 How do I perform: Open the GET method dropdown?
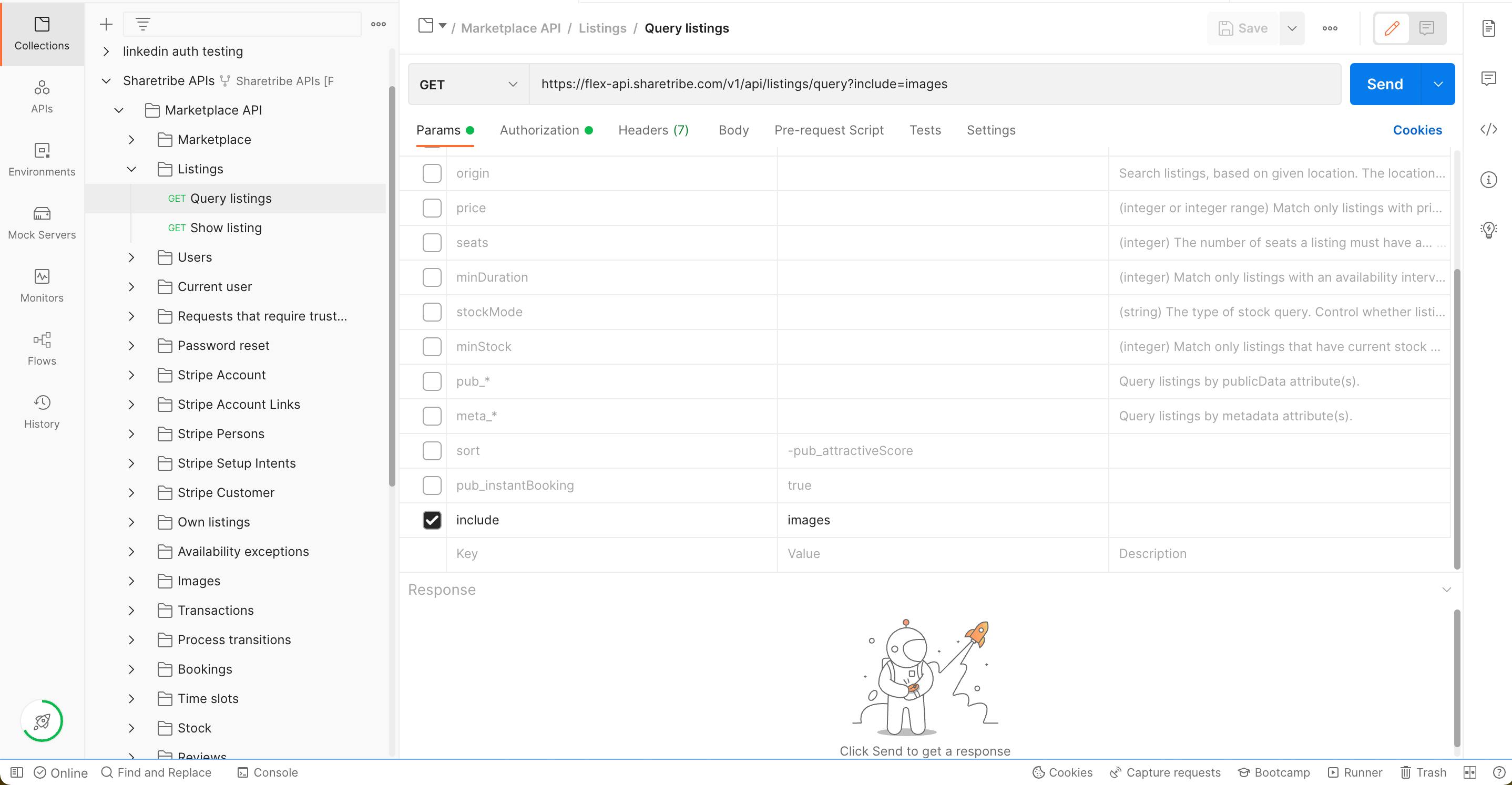tap(468, 84)
